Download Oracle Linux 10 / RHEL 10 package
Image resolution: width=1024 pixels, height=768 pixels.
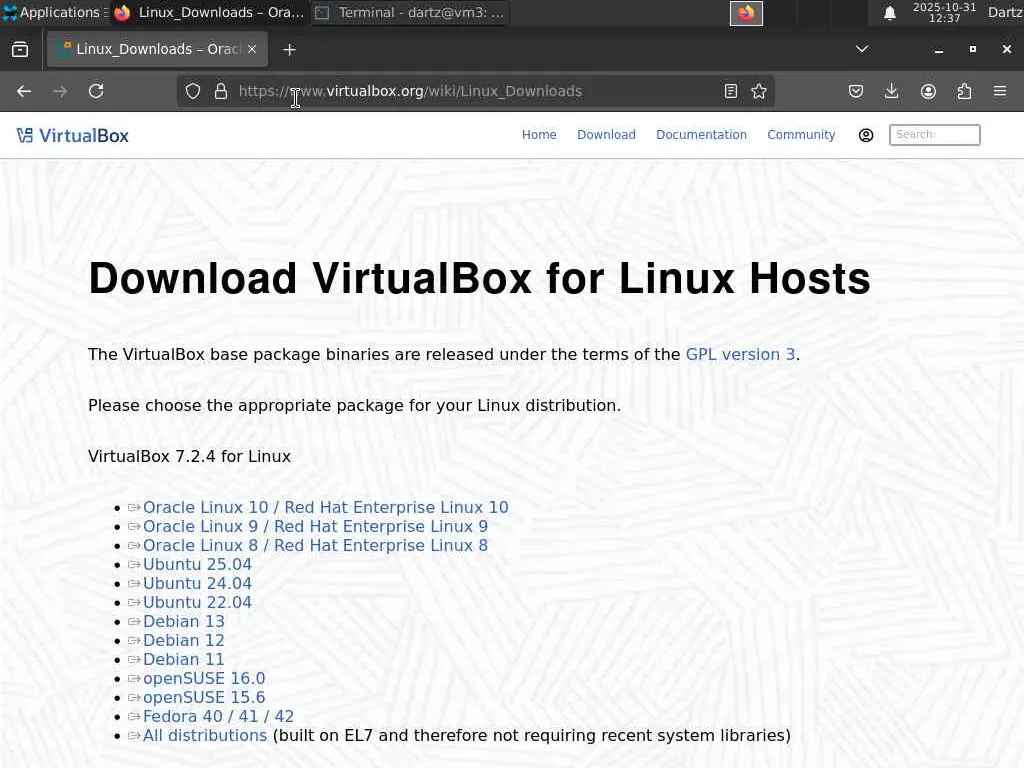(325, 507)
